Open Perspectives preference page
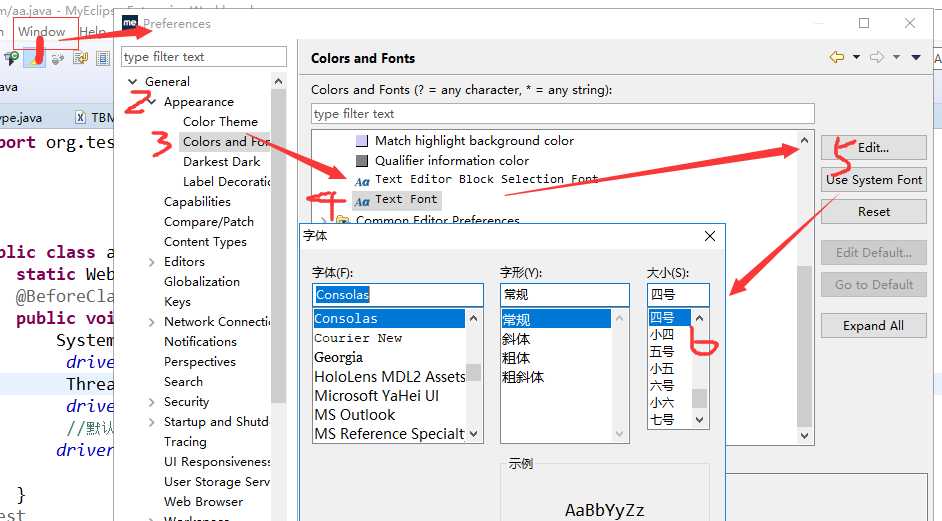This screenshot has height=521, width=942. 199,362
